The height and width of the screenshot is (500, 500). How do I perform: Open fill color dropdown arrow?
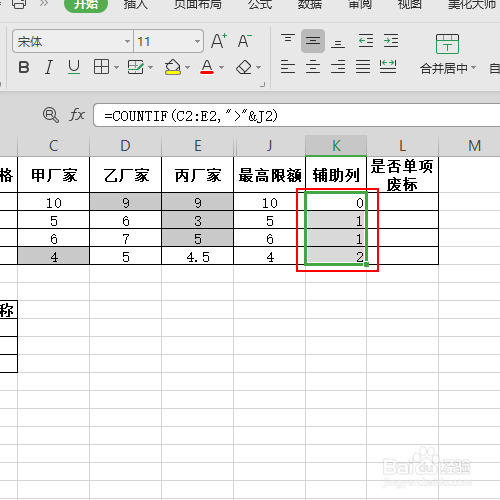188,68
